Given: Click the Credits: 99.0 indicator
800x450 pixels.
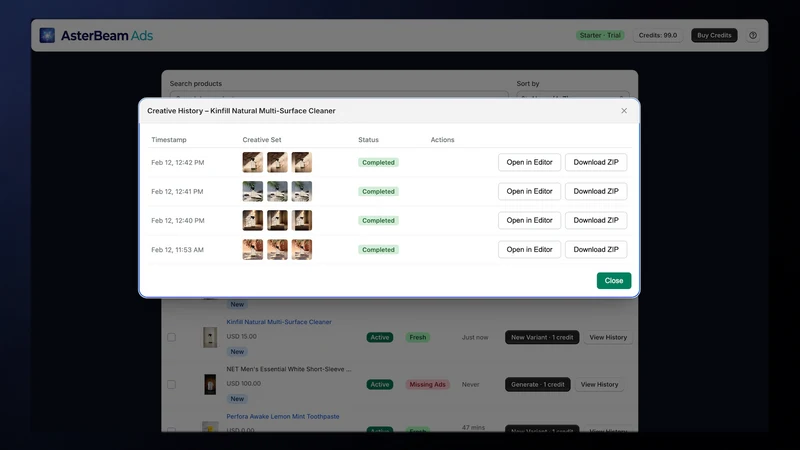Looking at the screenshot, I should point(658,35).
